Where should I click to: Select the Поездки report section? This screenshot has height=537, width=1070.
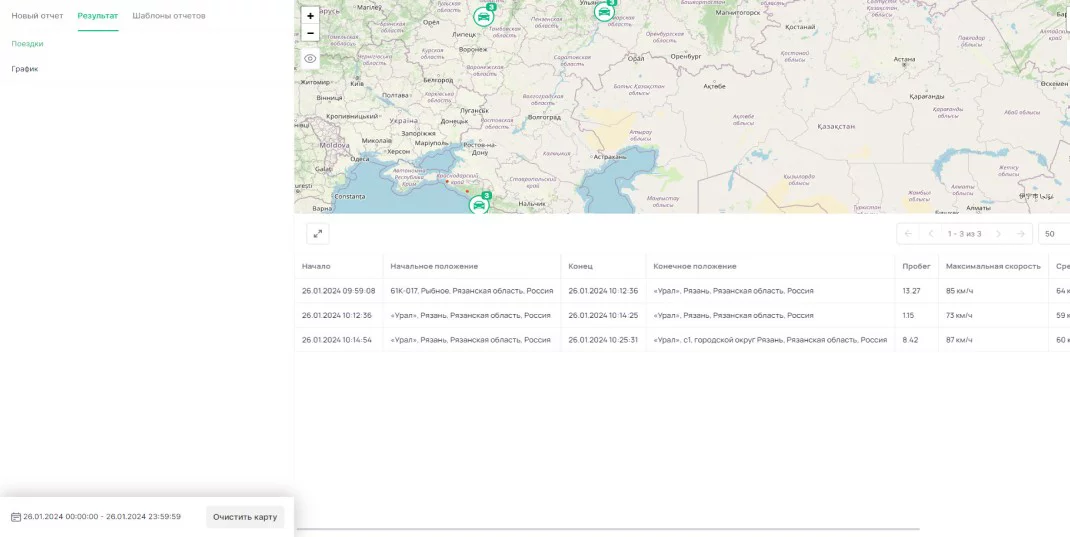[x=27, y=44]
